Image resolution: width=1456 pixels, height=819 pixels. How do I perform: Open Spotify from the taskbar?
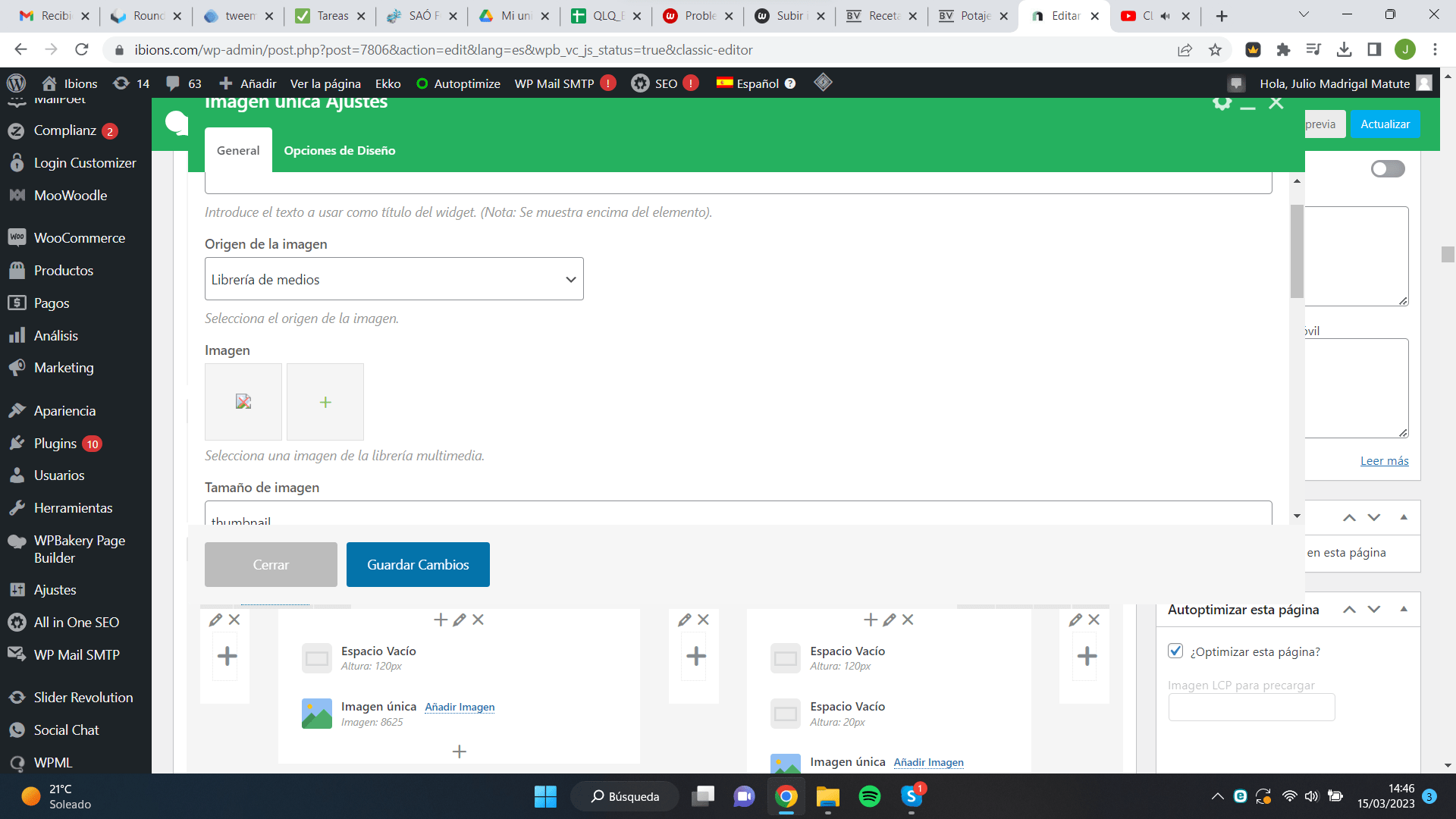click(x=870, y=796)
